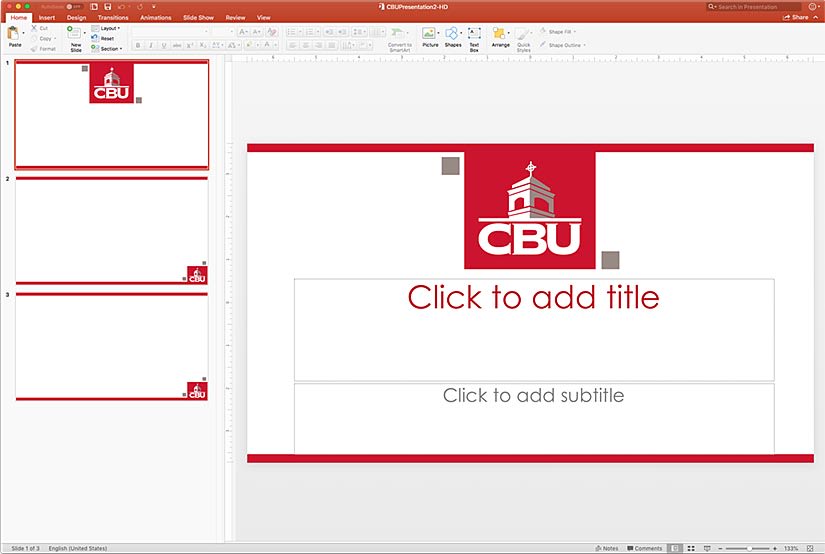Viewport: 825px width, 554px height.
Task: Click the zoom slider handle
Action: tap(749, 548)
